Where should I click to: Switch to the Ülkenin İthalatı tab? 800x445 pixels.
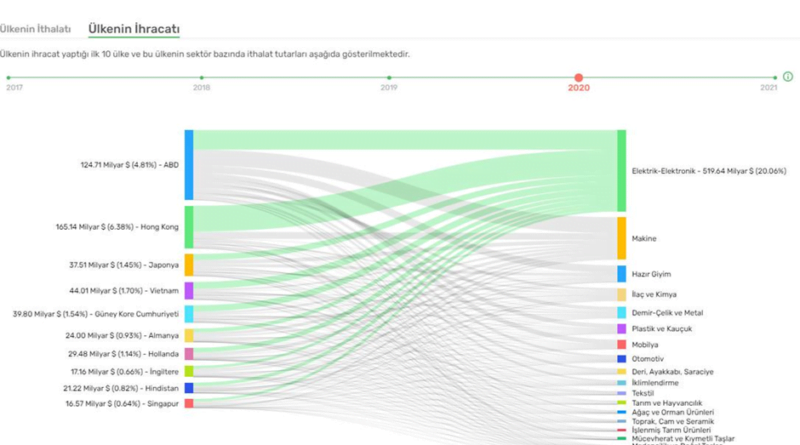point(35,29)
